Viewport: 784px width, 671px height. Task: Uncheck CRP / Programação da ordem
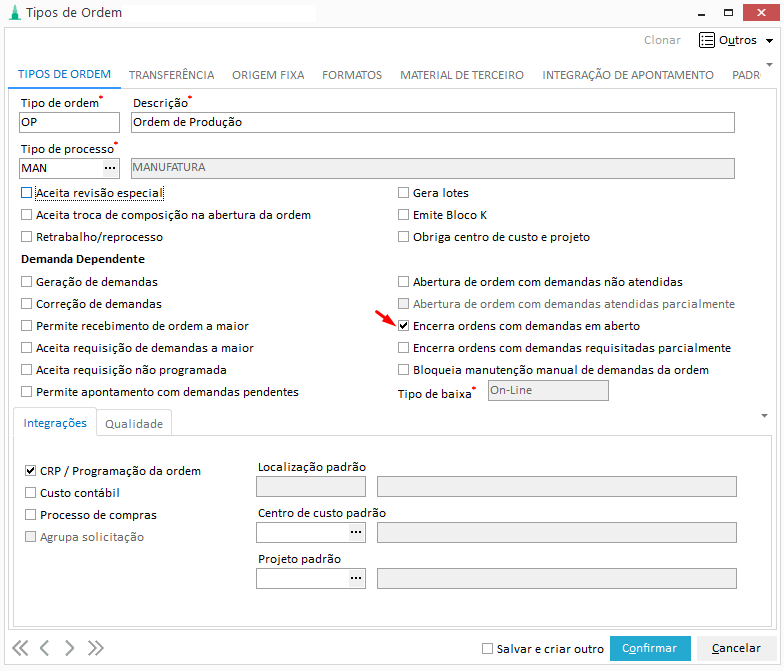point(30,471)
